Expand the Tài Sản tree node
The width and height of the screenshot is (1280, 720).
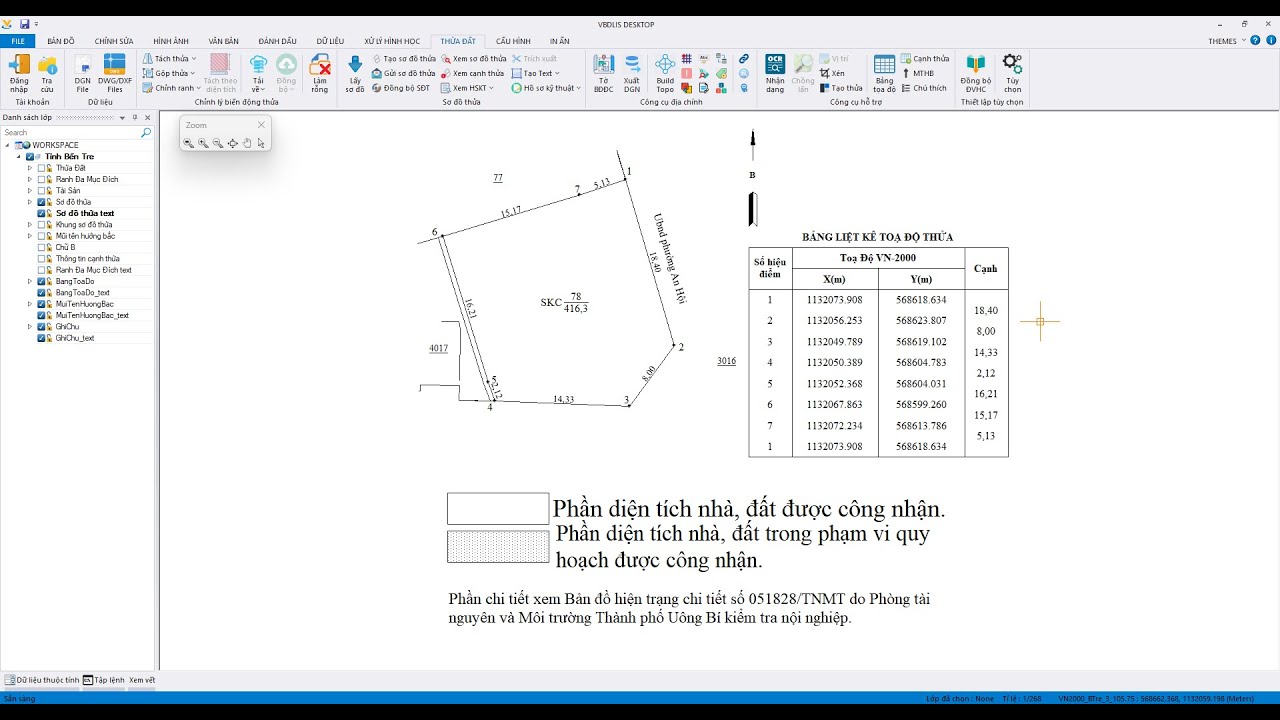click(30, 190)
